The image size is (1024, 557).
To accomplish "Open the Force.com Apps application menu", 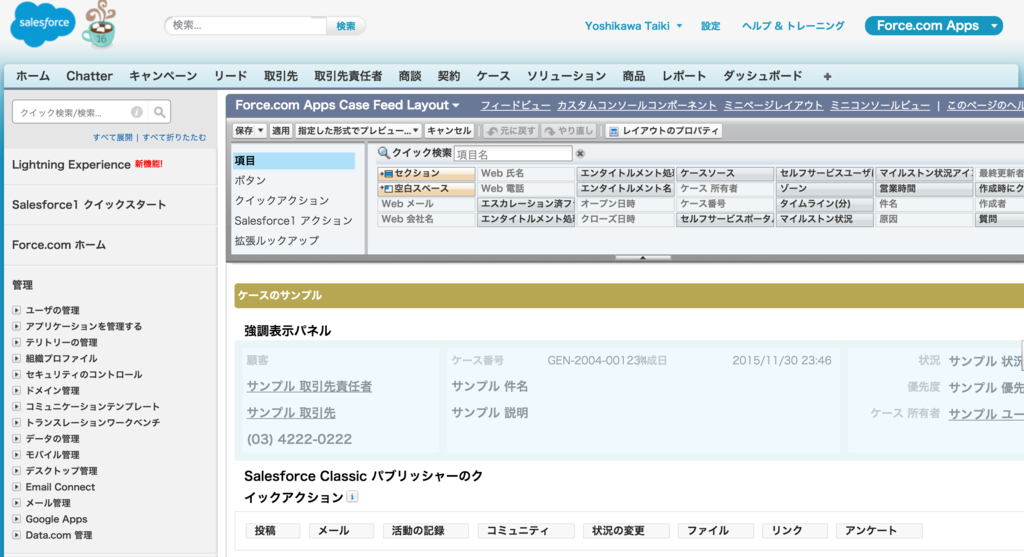I will click(934, 25).
